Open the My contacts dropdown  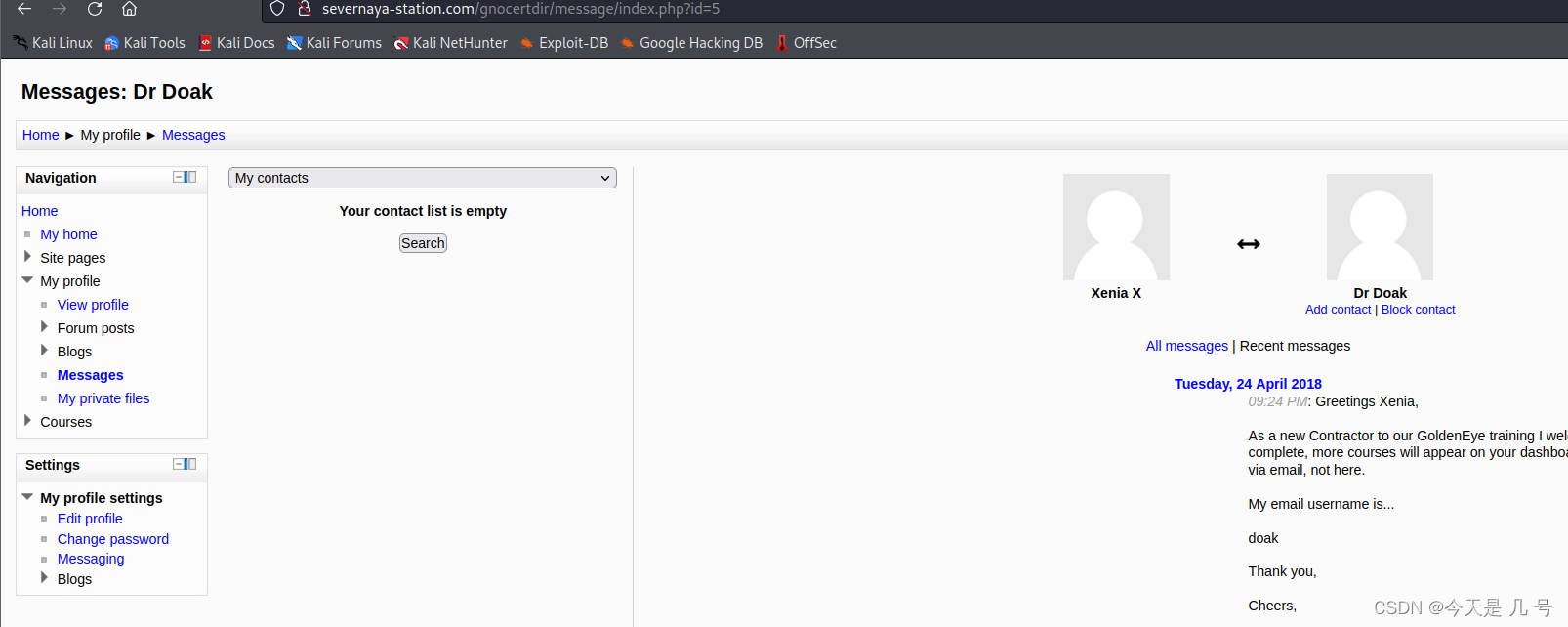coord(423,178)
